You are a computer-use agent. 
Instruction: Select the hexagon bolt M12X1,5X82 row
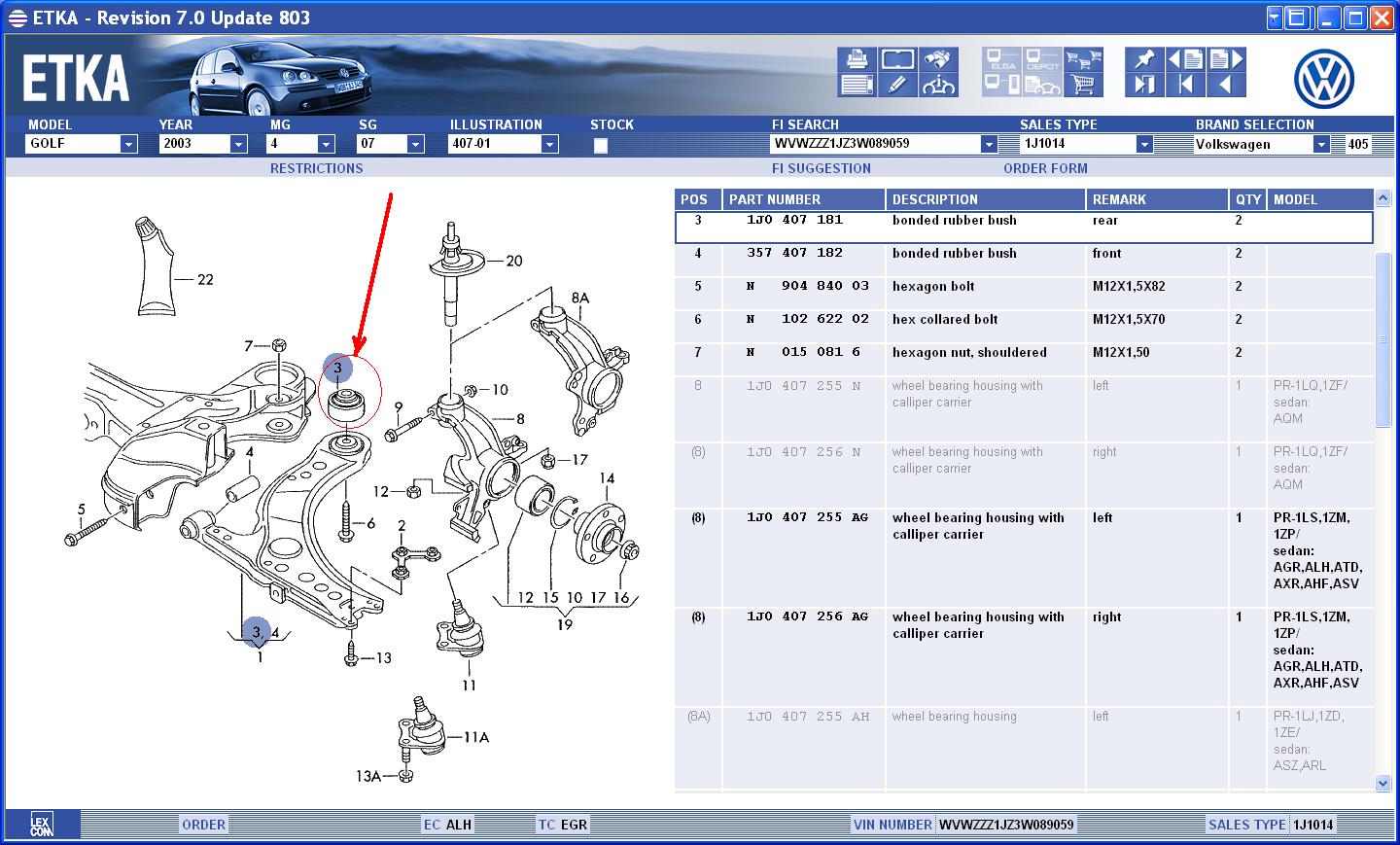point(1024,294)
